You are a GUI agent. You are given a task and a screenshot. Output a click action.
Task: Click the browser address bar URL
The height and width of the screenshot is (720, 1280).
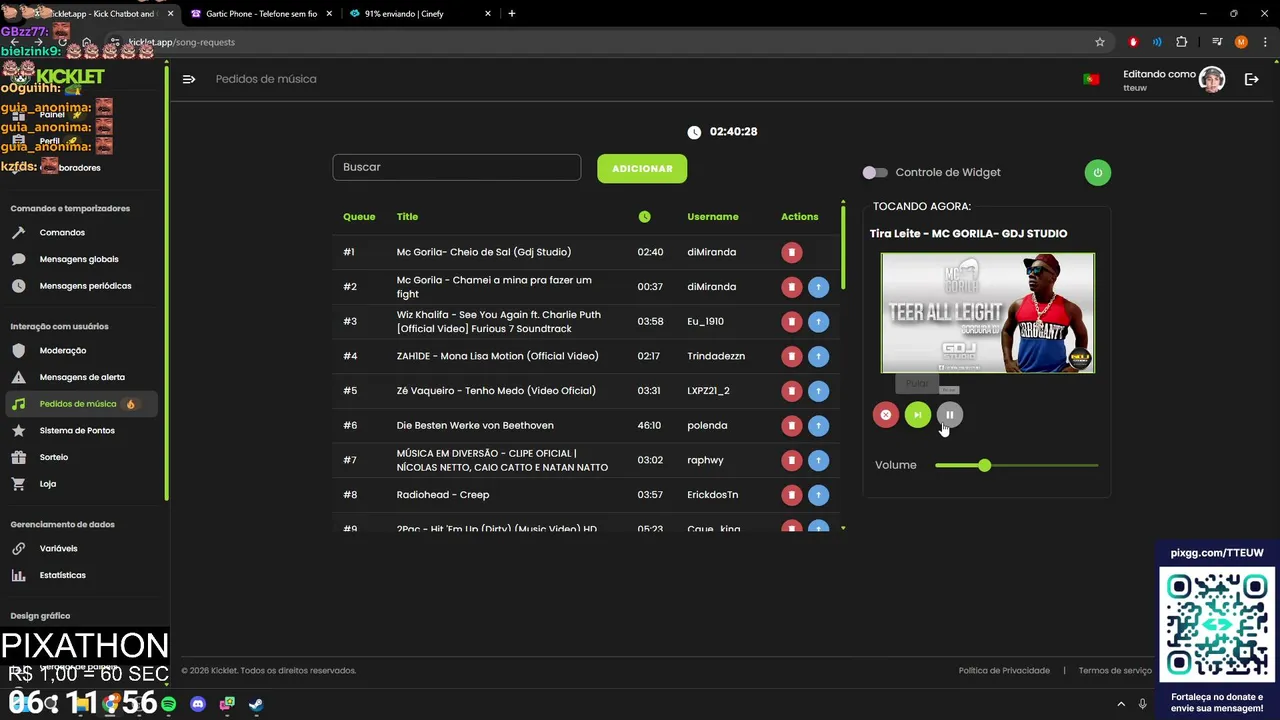(182, 42)
